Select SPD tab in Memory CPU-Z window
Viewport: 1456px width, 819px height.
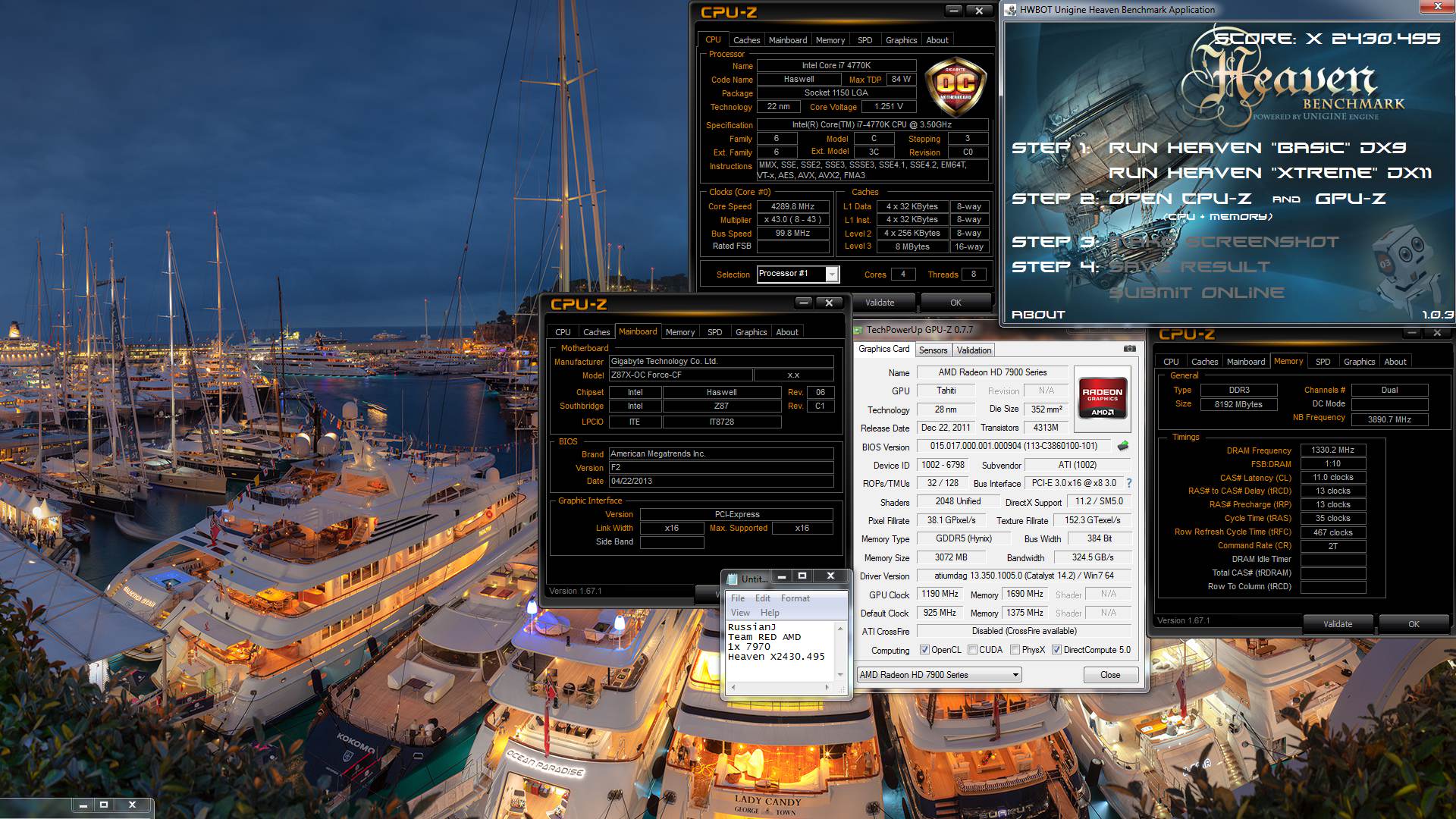coord(1323,362)
